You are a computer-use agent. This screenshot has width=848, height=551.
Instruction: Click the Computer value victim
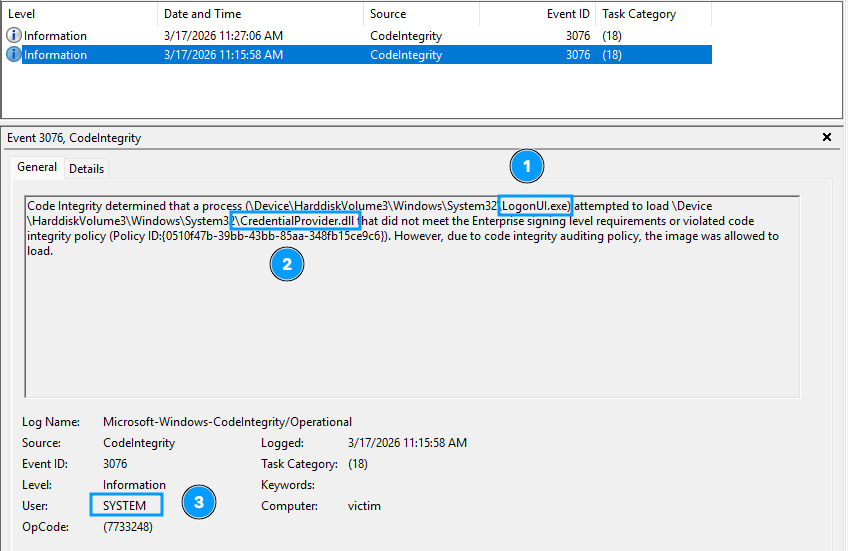364,506
